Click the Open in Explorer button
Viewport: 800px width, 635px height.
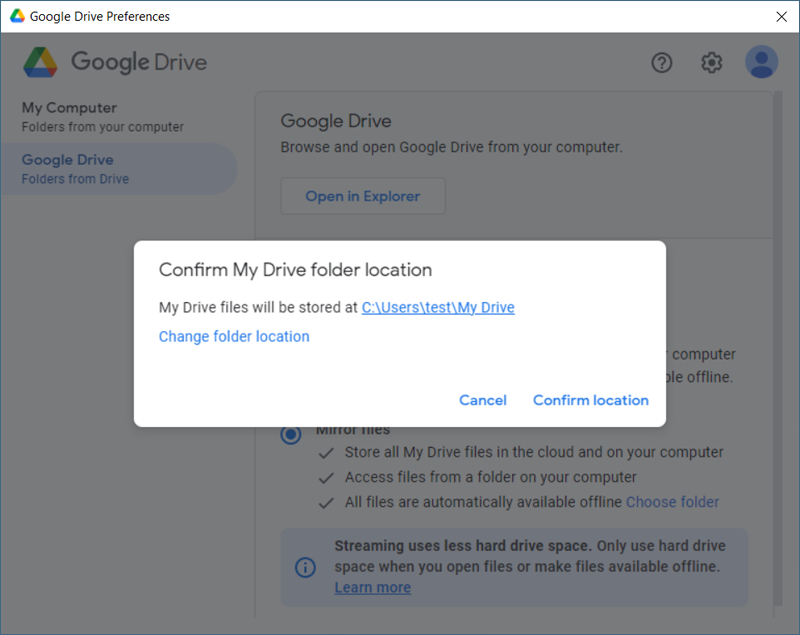pyautogui.click(x=363, y=196)
